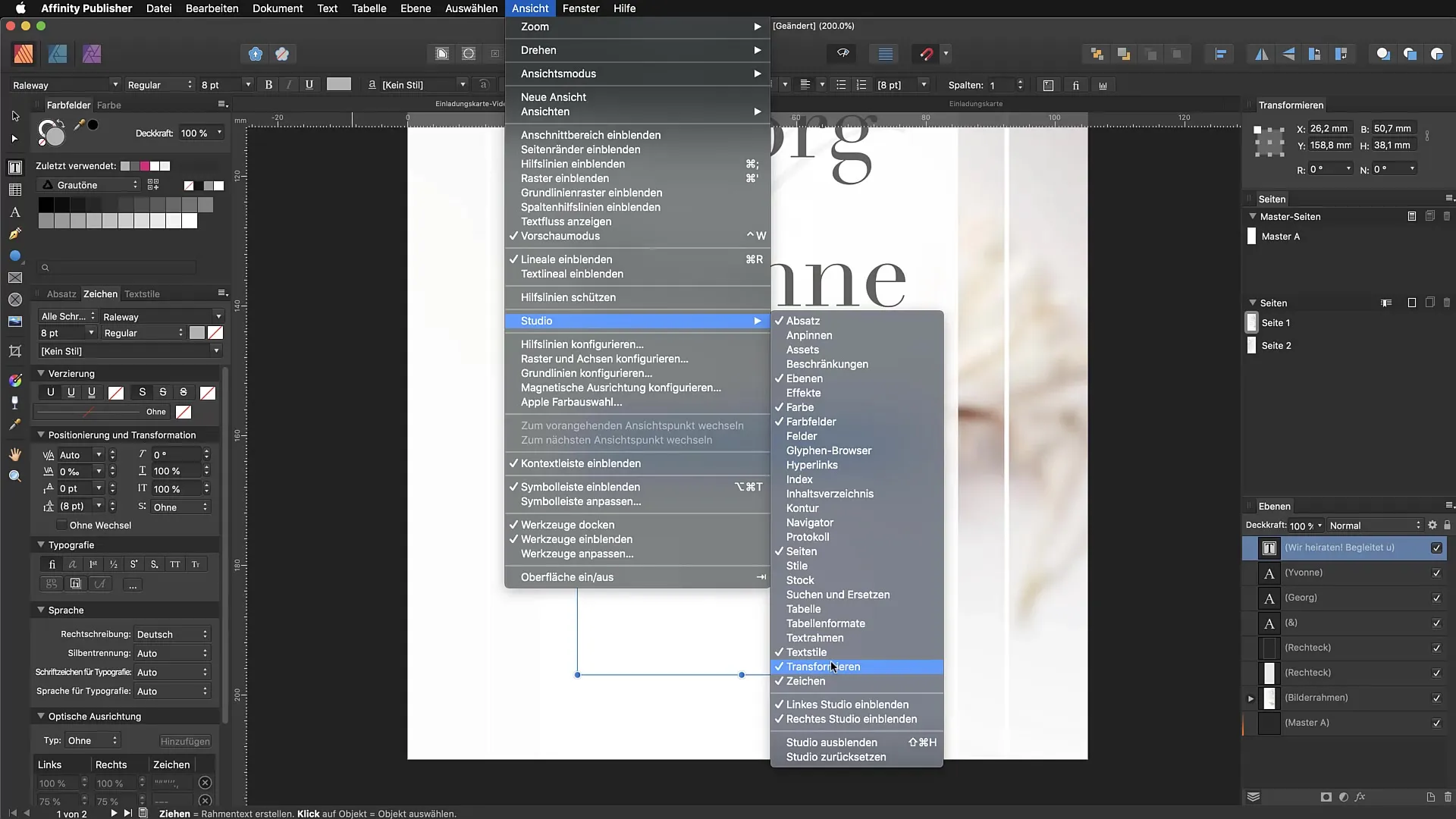This screenshot has width=1456, height=819.
Task: Select the Table tool
Action: coord(15,190)
